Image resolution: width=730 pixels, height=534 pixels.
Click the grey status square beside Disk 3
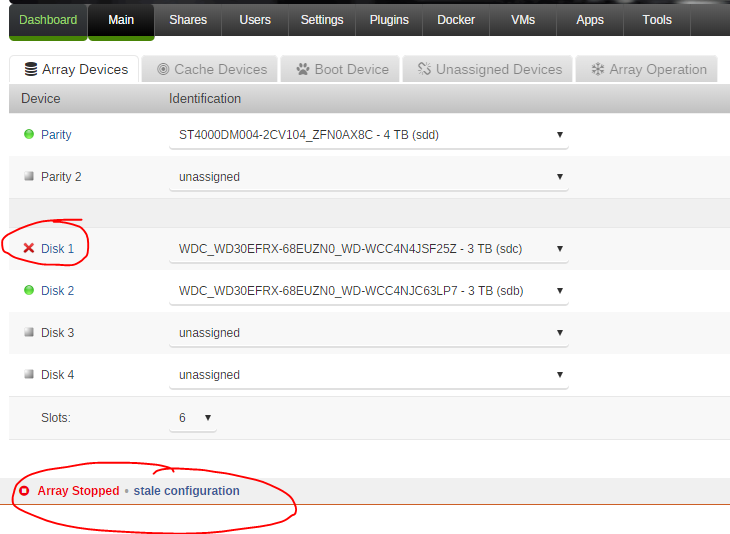tap(29, 332)
